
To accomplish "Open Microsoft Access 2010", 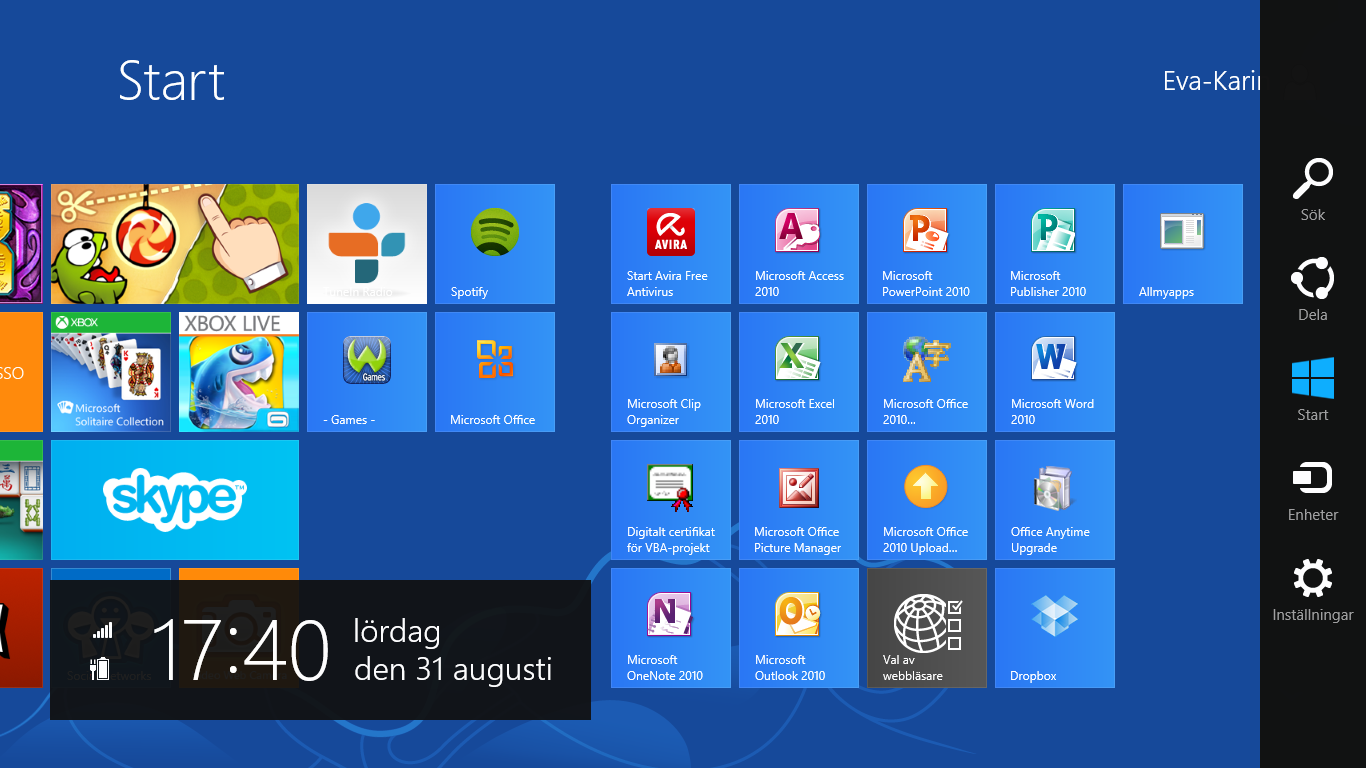I will [799, 244].
